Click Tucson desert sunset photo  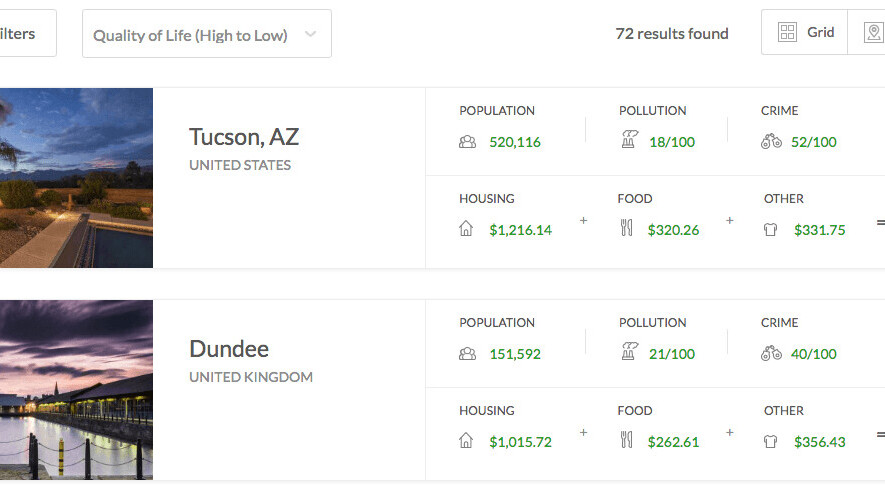click(76, 178)
